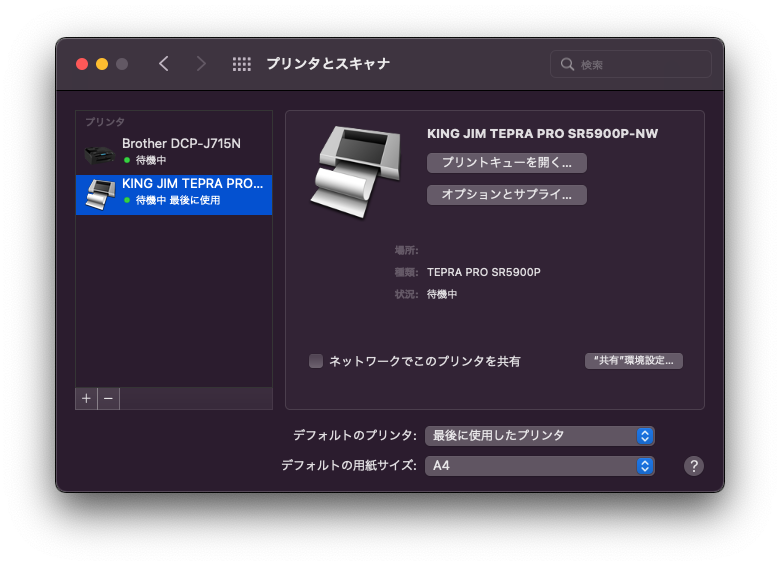Image resolution: width=780 pixels, height=566 pixels.
Task: Show all preferences grid icon
Action: (242, 64)
